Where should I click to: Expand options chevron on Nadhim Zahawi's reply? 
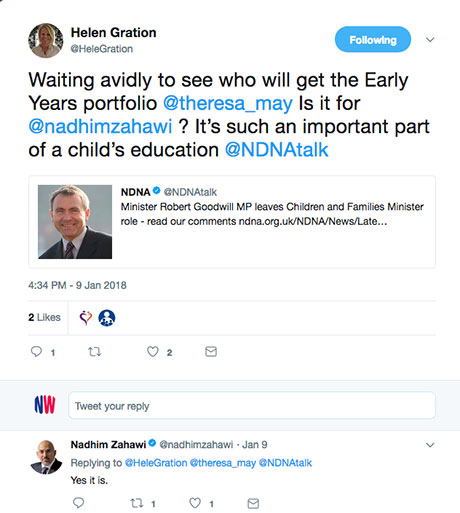(430, 445)
